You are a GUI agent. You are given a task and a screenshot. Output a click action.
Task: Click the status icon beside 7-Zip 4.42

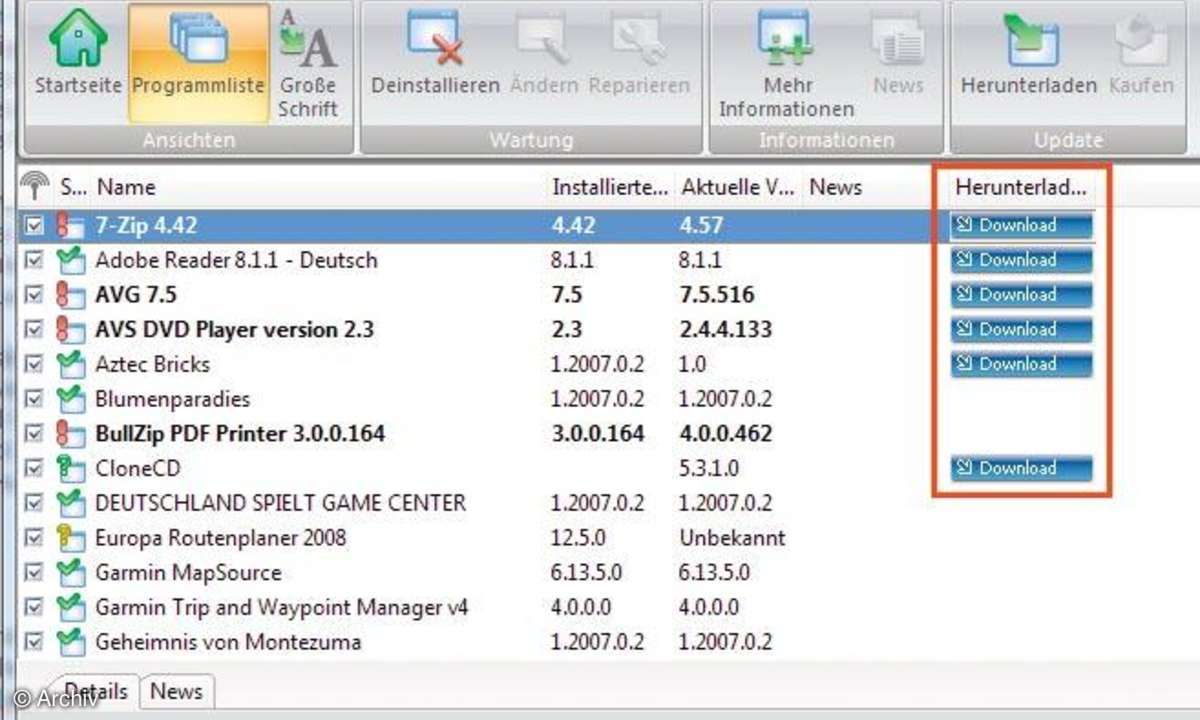click(70, 226)
